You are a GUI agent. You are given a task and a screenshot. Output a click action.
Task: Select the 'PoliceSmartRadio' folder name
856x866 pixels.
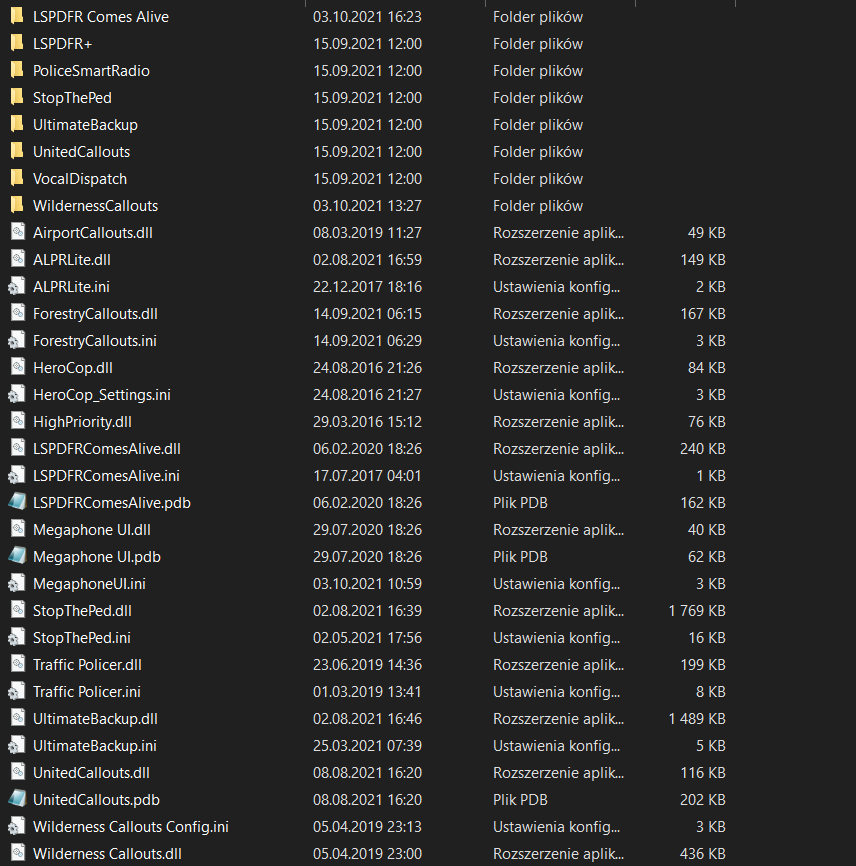(x=91, y=71)
